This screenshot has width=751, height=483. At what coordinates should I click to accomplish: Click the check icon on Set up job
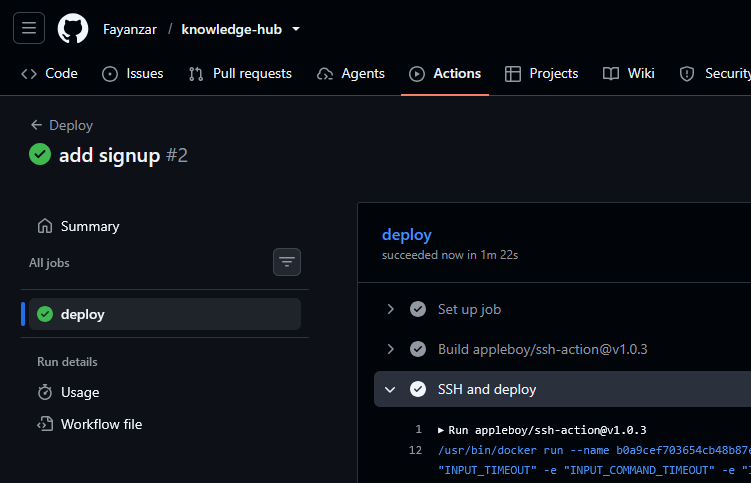(x=418, y=309)
